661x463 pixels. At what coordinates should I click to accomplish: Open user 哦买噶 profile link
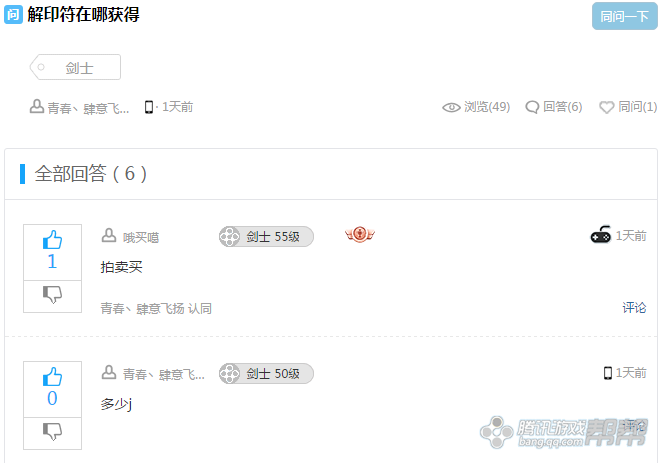pos(141,238)
